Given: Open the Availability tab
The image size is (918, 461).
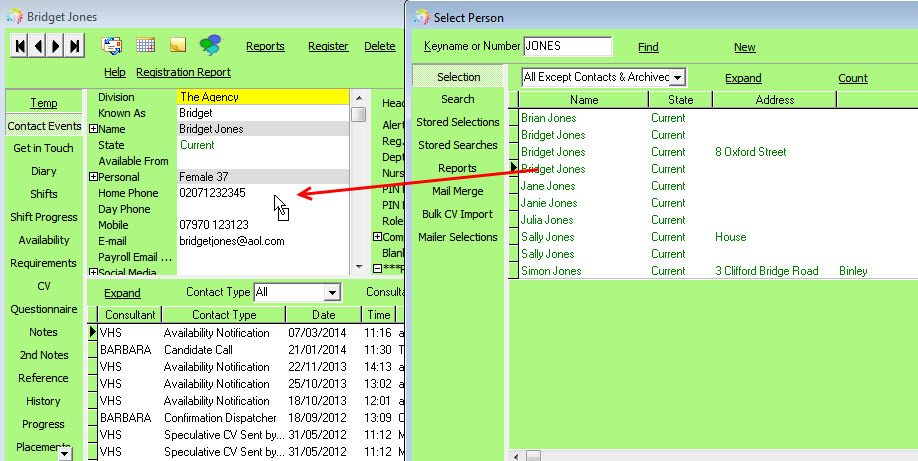Looking at the screenshot, I should pyautogui.click(x=44, y=240).
